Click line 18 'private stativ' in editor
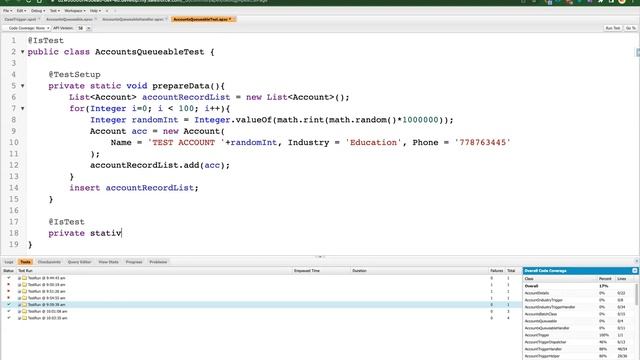Image resolution: width=640 pixels, height=360 pixels. coord(85,233)
